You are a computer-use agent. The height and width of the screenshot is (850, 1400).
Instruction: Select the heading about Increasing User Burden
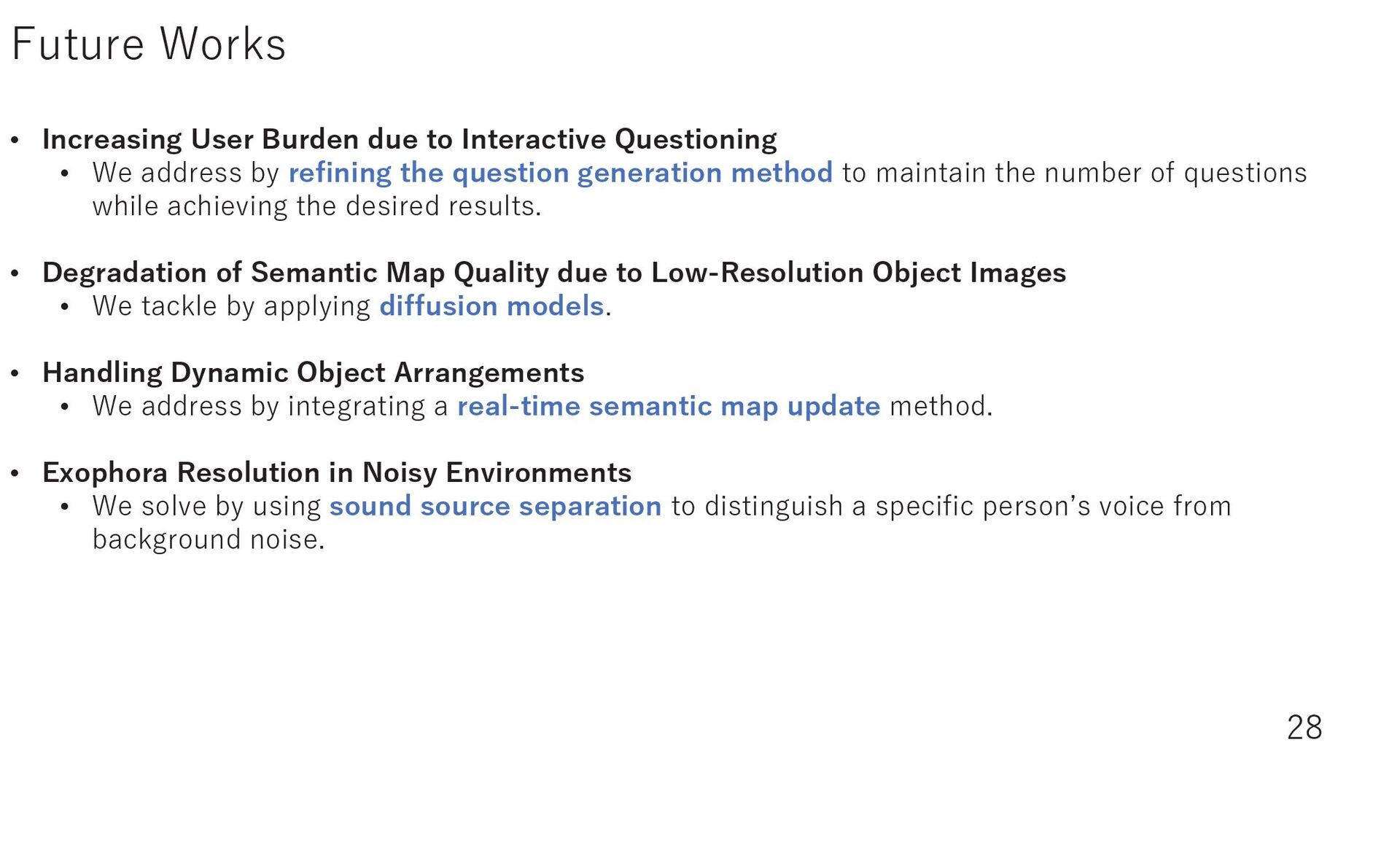click(x=409, y=139)
